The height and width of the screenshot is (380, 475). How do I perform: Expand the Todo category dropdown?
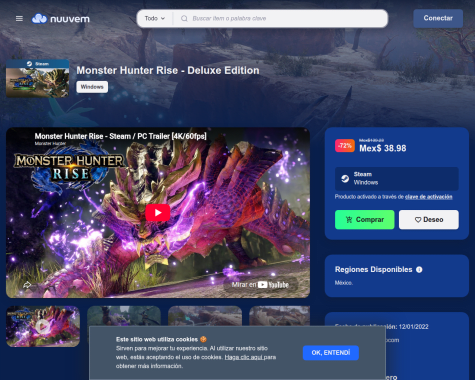pos(155,18)
